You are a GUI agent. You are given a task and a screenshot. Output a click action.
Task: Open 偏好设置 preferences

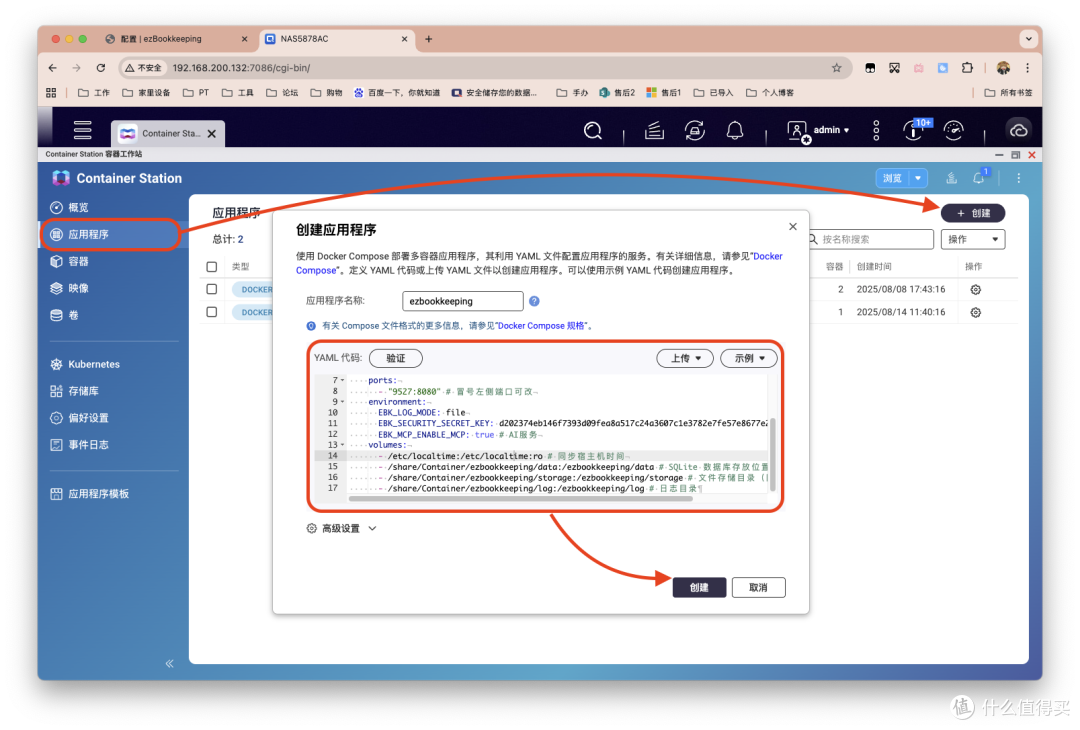point(79,417)
